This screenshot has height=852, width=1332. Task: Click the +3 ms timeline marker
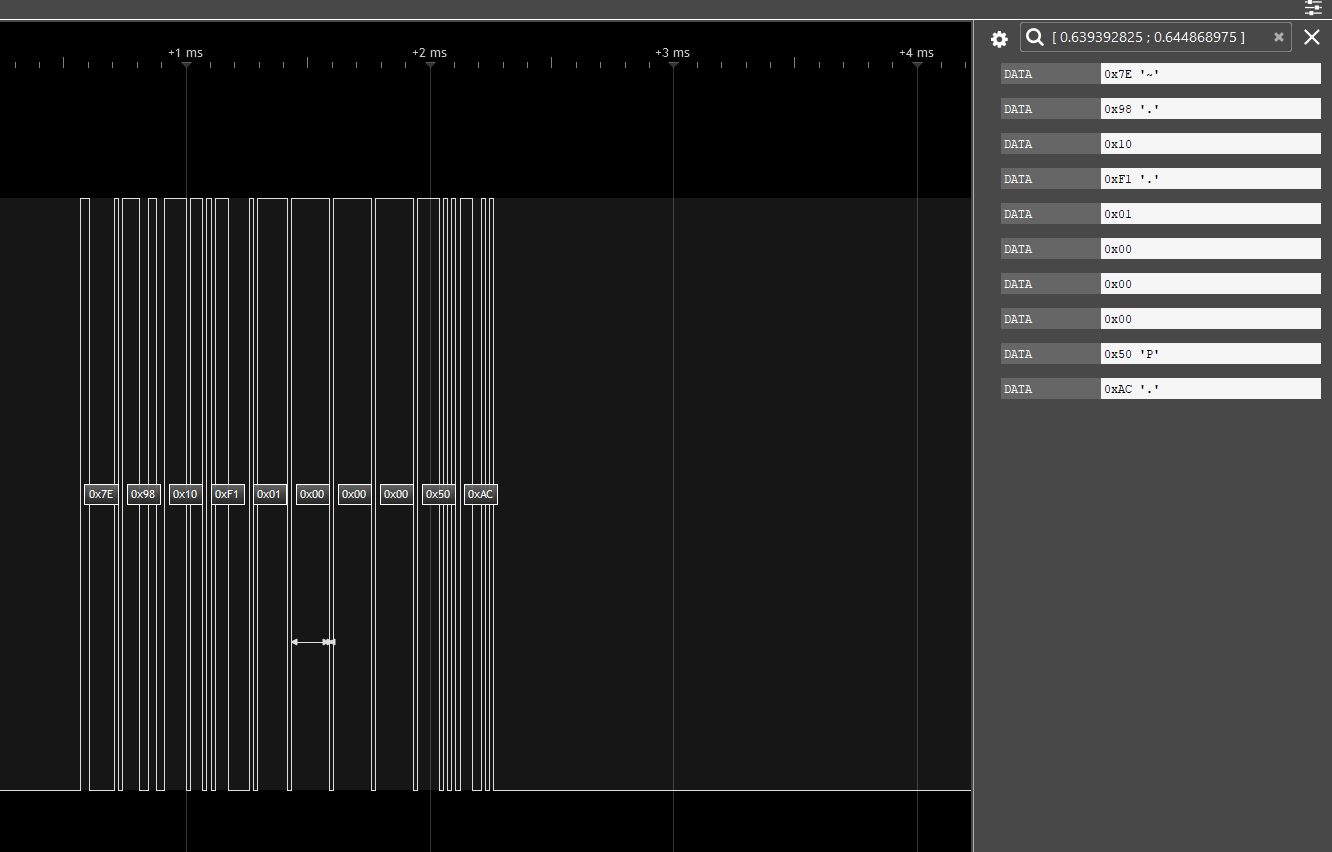click(672, 53)
